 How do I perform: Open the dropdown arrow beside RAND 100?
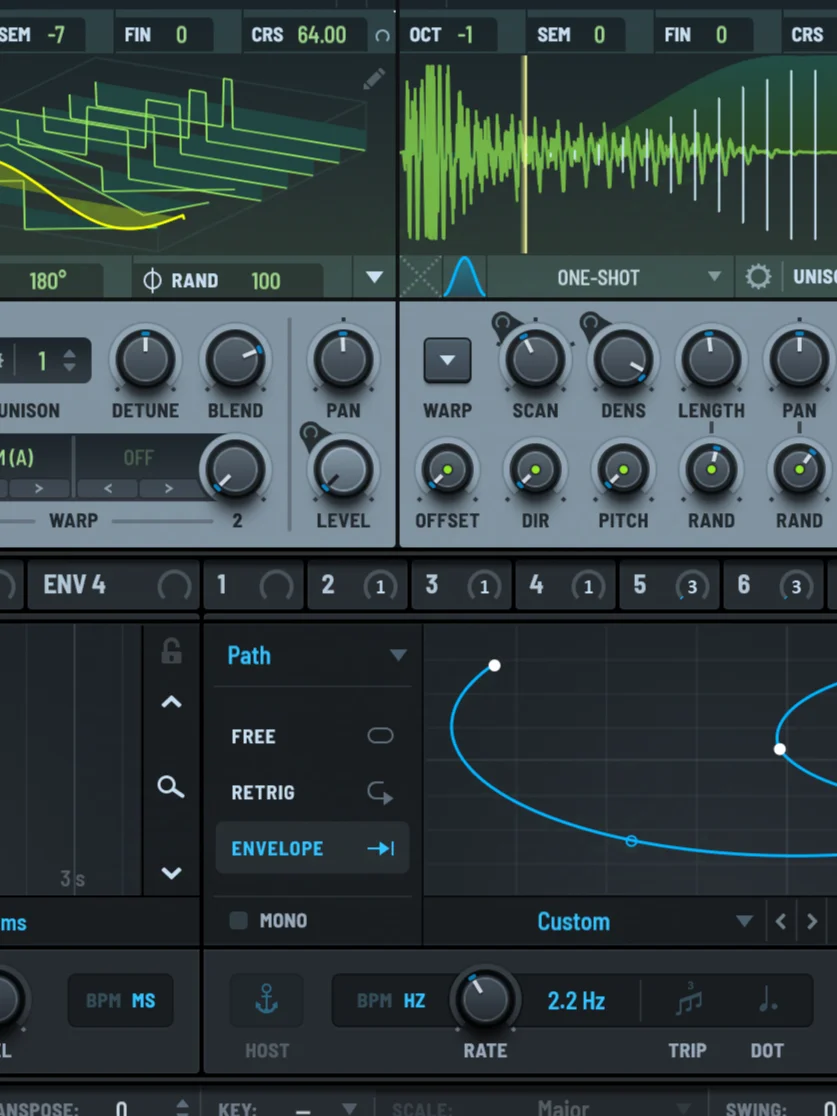click(x=374, y=277)
